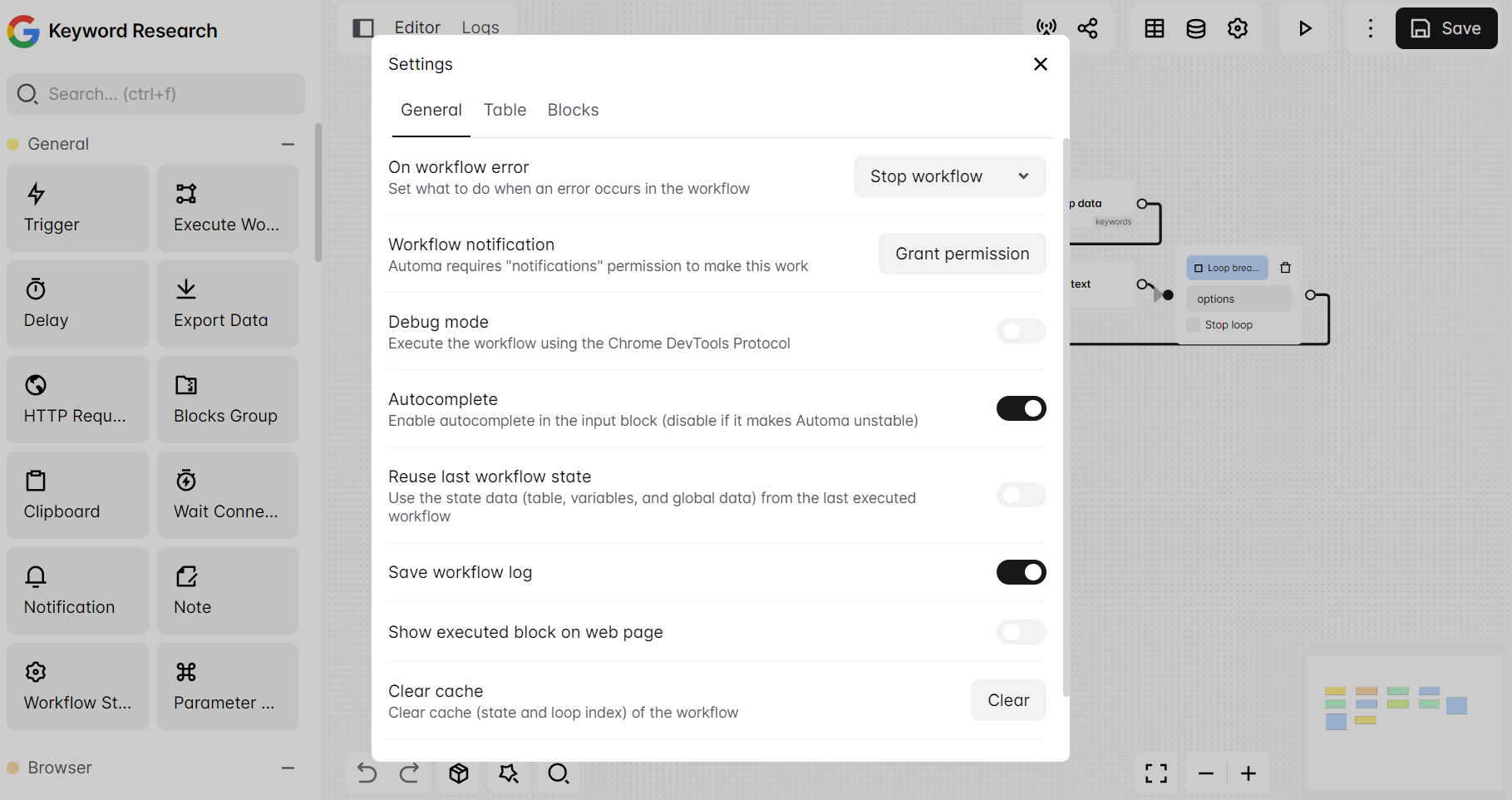Click the share workflow icon
The image size is (1512, 800).
1088,27
